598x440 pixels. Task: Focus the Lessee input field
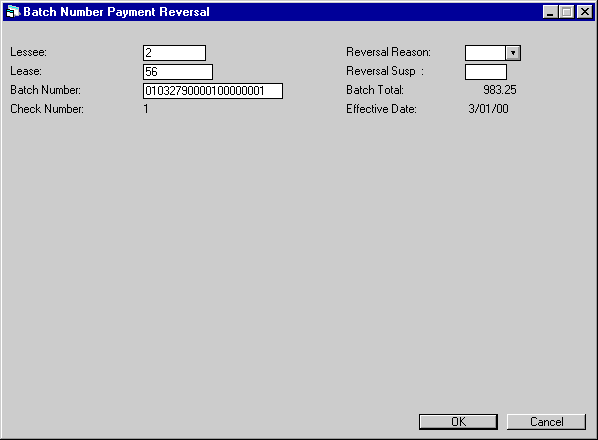click(174, 53)
